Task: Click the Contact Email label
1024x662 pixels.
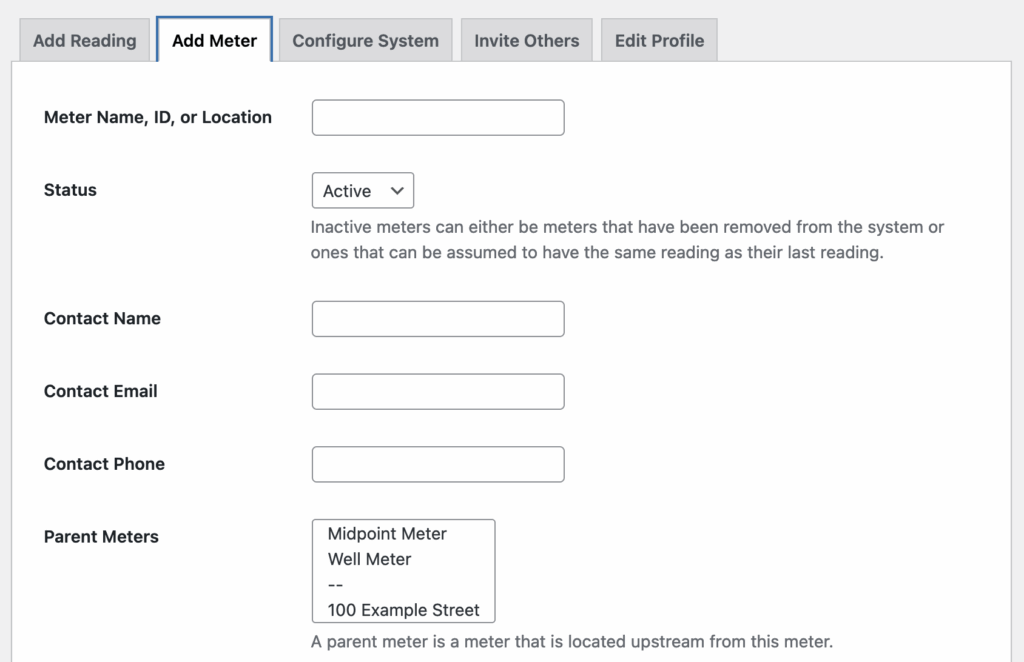Action: [x=101, y=391]
